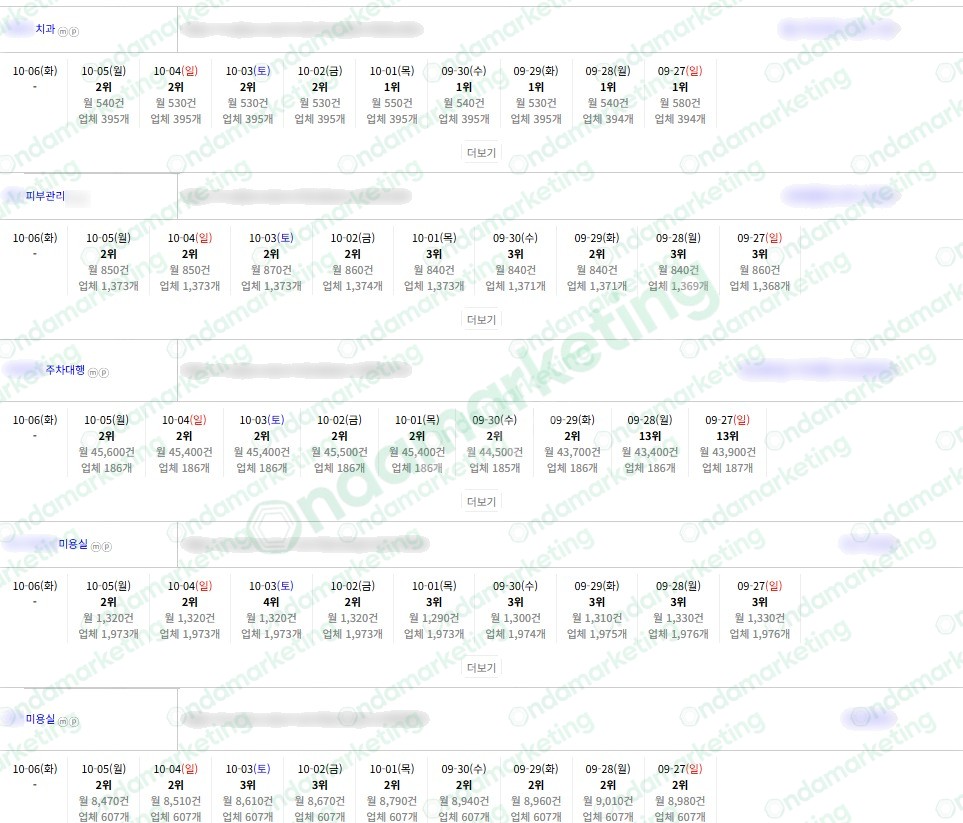963x823 pixels.
Task: Open the 피부관리 keyword link
Action: pyautogui.click(x=45, y=196)
